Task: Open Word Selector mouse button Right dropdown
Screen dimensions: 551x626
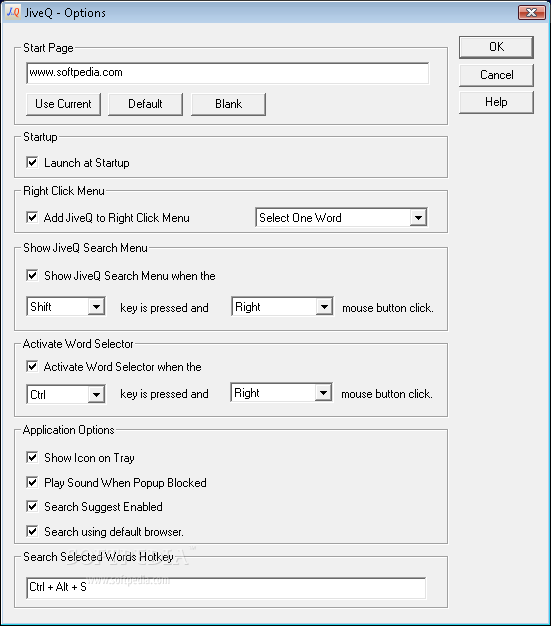Action: pyautogui.click(x=281, y=393)
